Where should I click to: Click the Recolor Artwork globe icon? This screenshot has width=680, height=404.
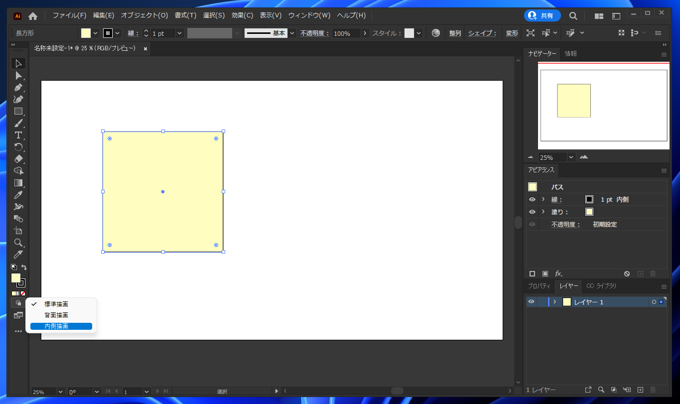pyautogui.click(x=436, y=33)
